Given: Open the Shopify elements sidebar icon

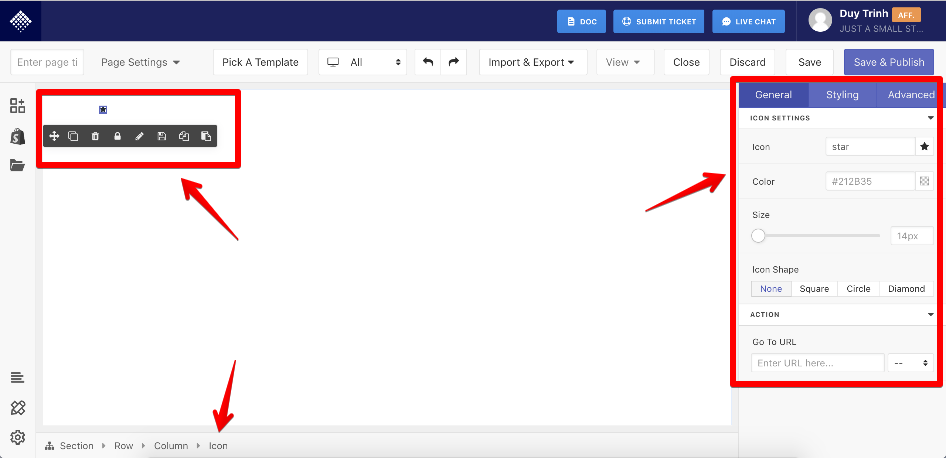Looking at the screenshot, I should pos(17,136).
